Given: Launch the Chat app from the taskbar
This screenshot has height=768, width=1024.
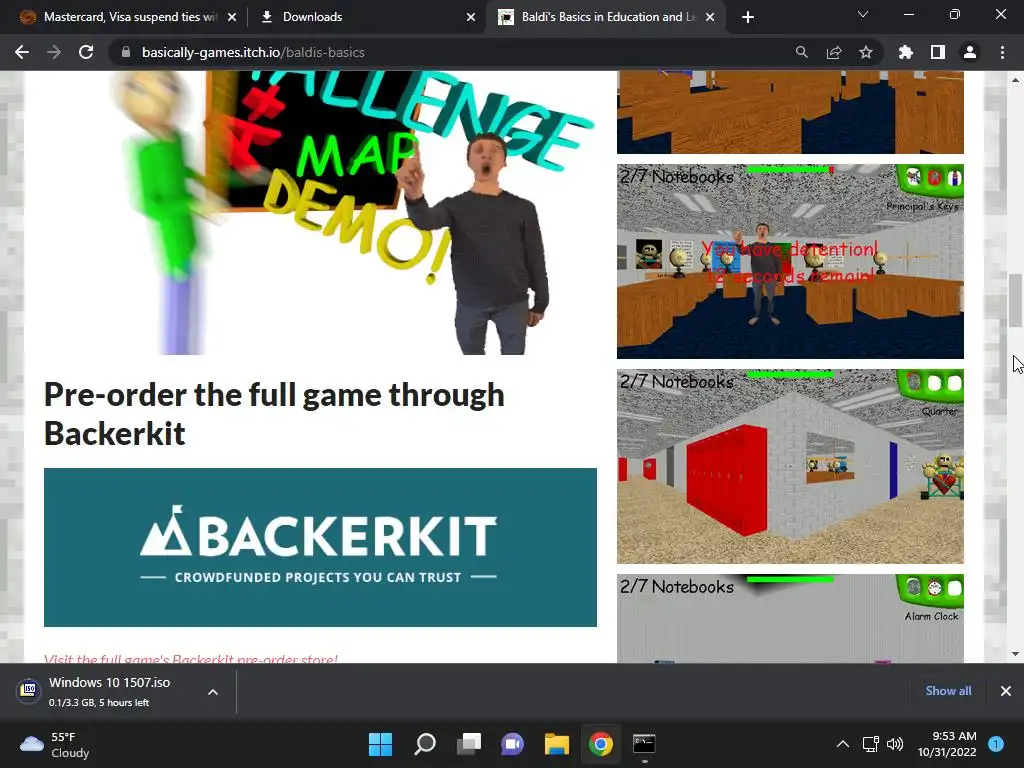Looking at the screenshot, I should (513, 744).
